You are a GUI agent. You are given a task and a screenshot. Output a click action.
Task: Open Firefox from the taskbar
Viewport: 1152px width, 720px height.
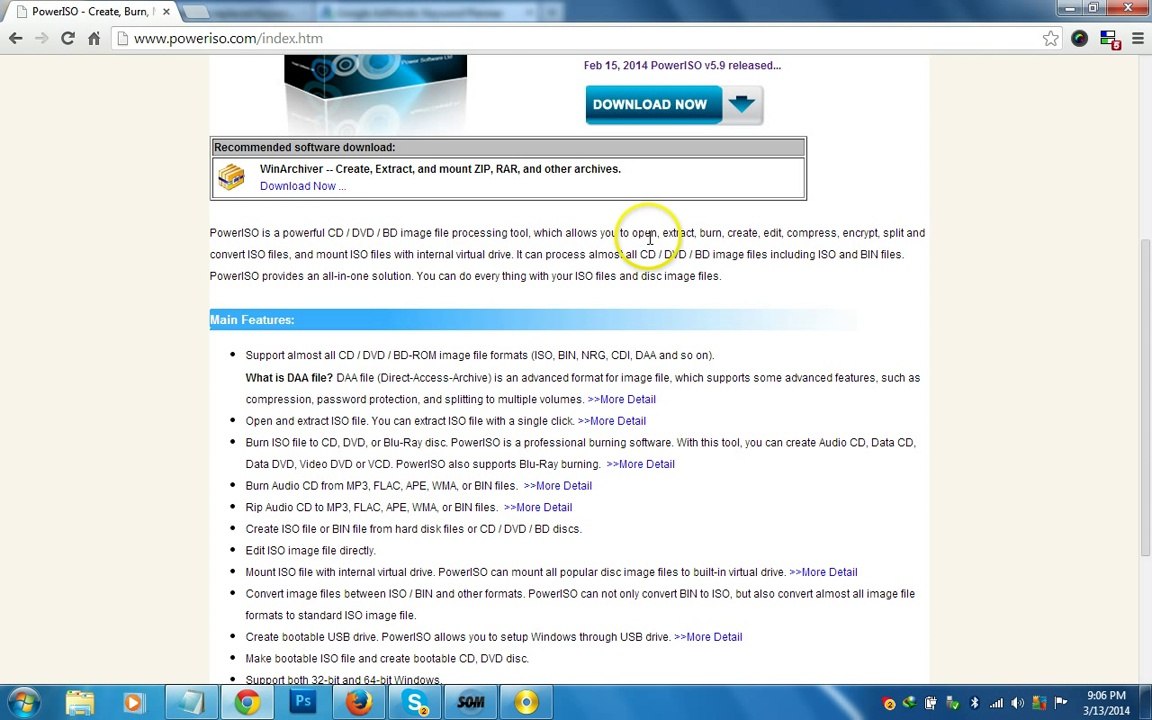pos(359,702)
